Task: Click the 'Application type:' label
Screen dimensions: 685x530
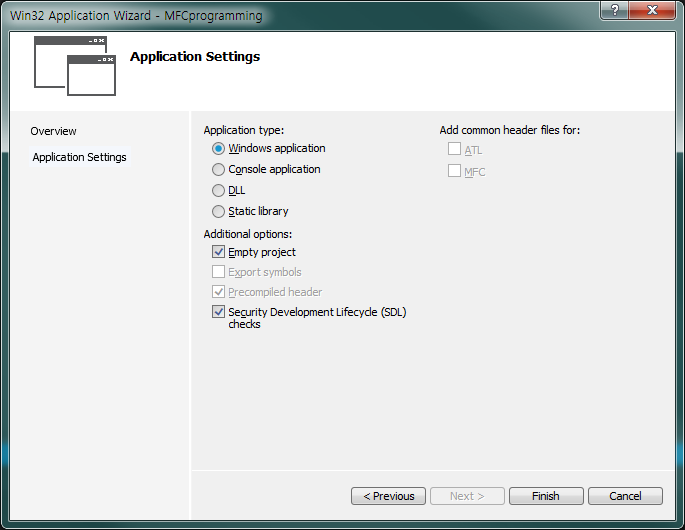Action: [x=244, y=130]
